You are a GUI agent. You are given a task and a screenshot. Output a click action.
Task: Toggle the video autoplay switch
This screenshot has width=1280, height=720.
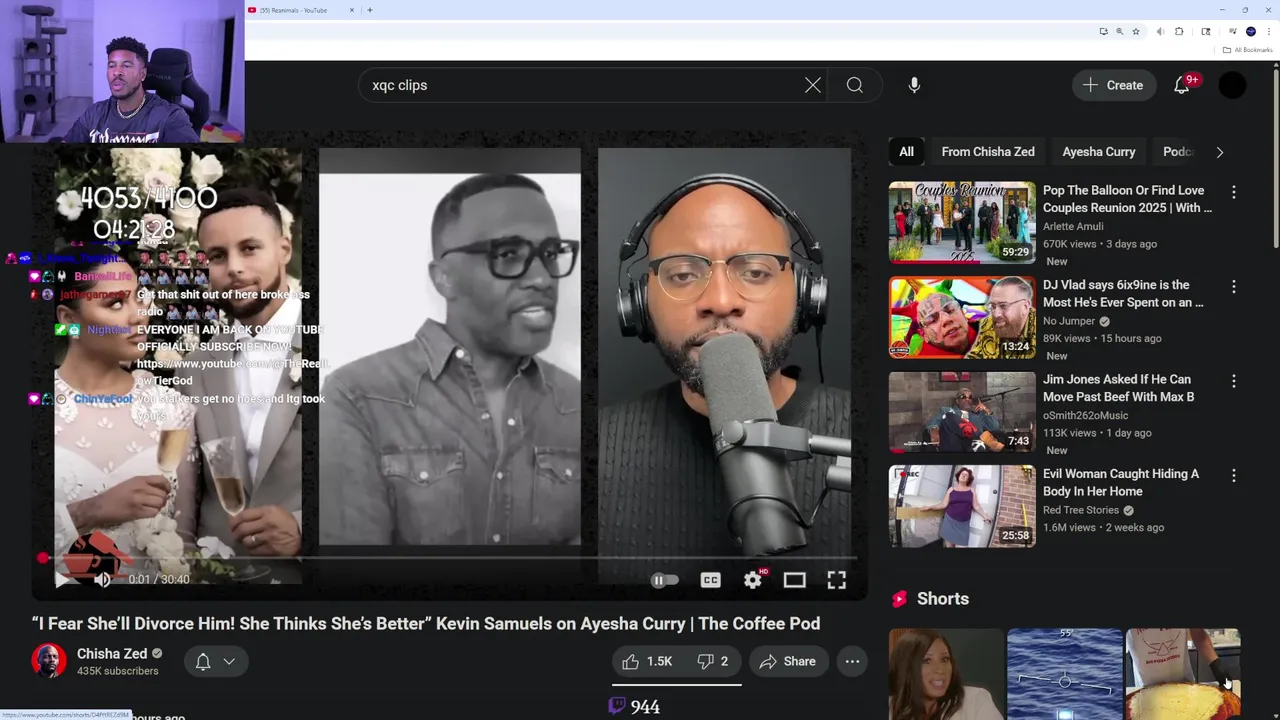(664, 580)
